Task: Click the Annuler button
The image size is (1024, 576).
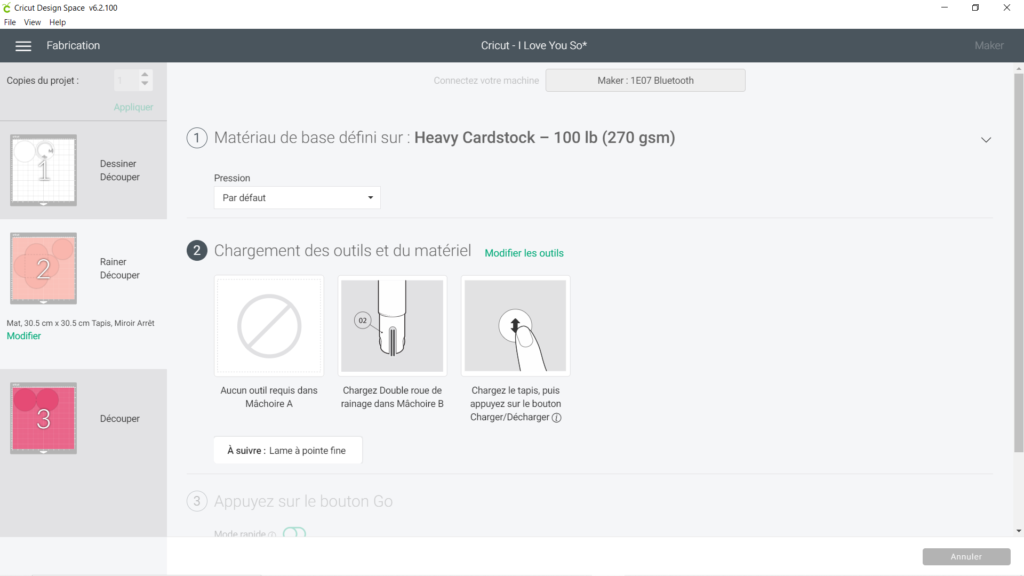Action: tap(966, 556)
